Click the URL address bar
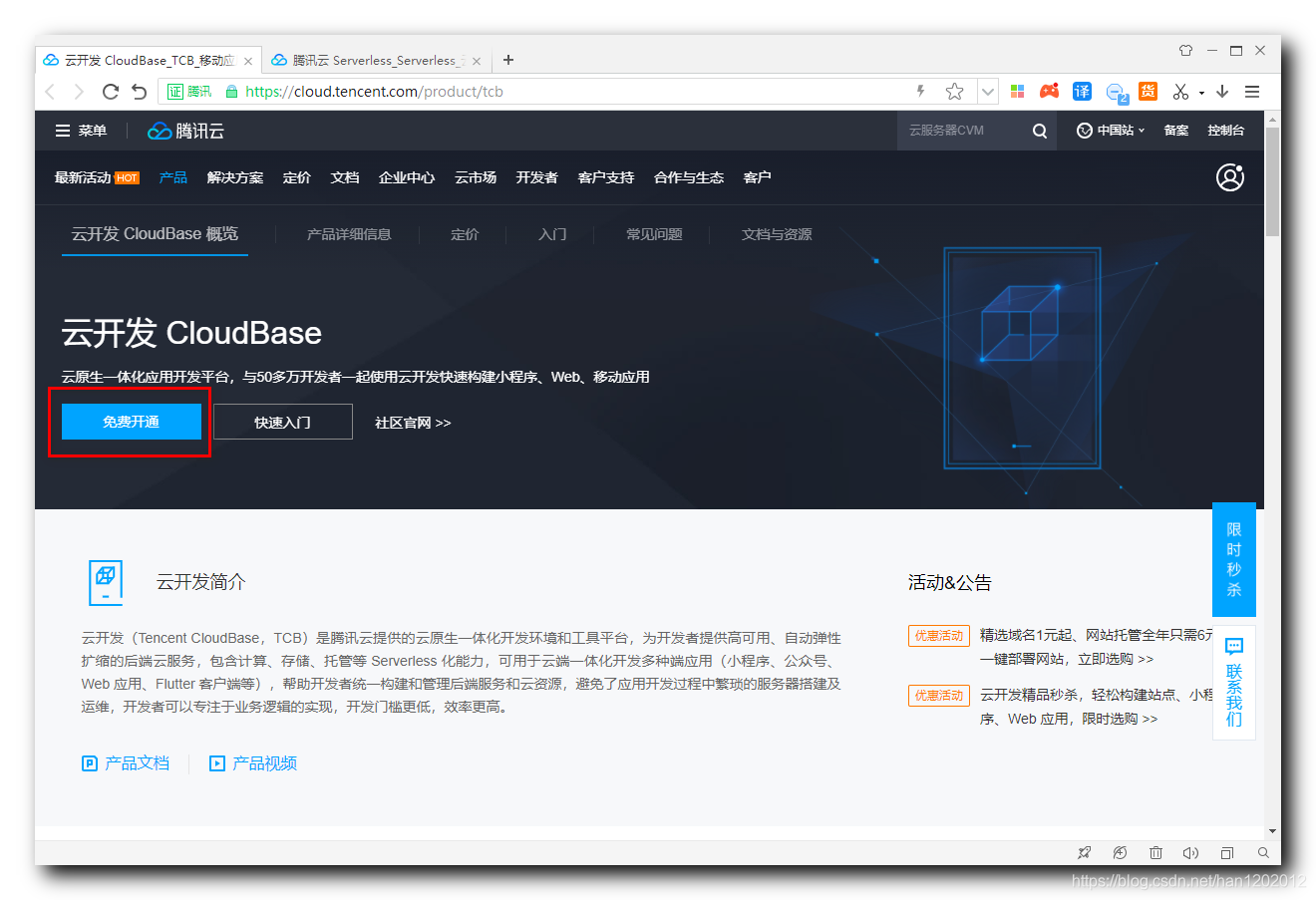1316x900 pixels. (x=568, y=92)
